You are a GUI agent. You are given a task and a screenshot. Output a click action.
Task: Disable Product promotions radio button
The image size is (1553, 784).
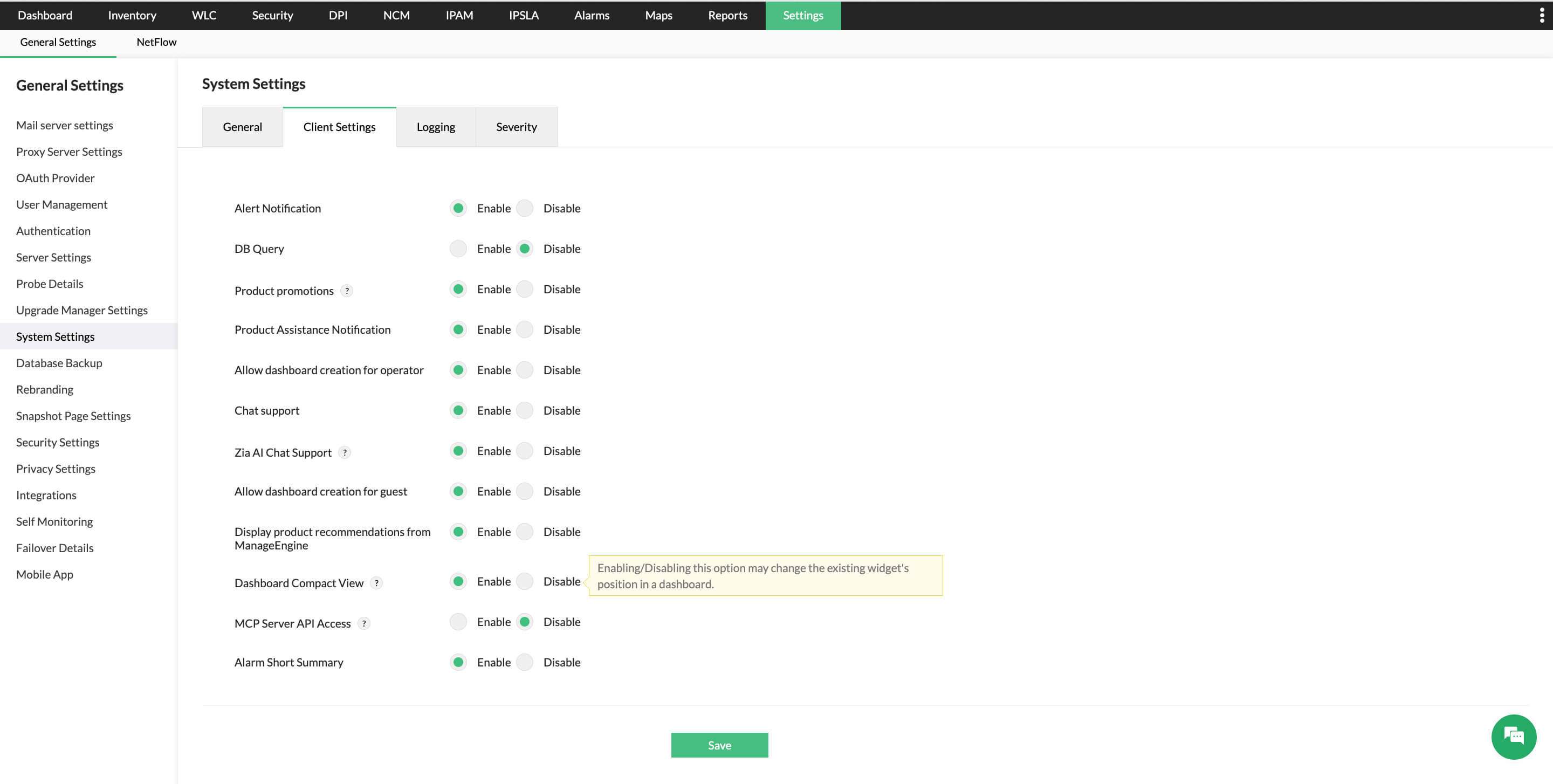point(525,289)
